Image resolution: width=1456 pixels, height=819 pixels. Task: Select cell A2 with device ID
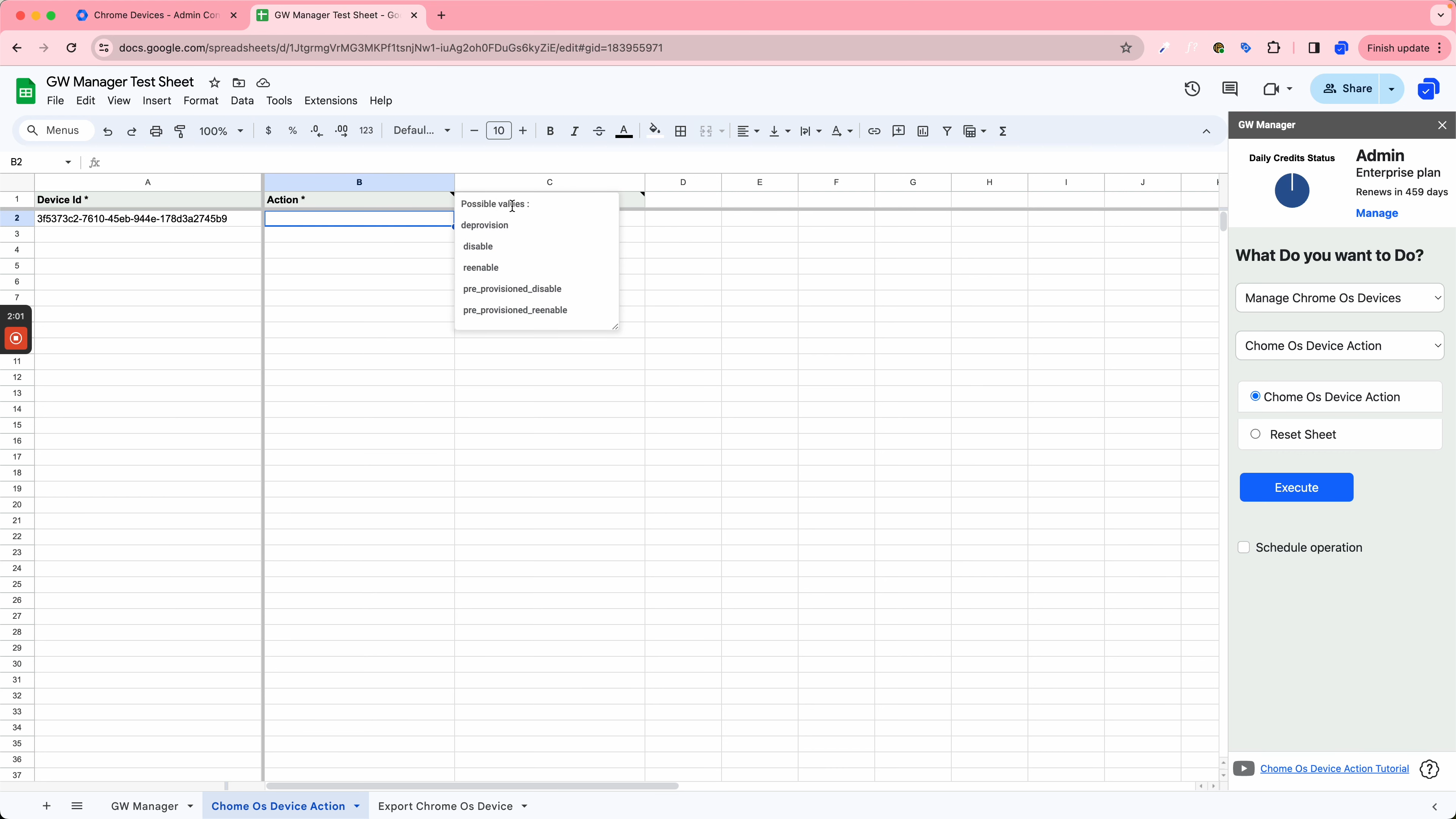click(148, 219)
